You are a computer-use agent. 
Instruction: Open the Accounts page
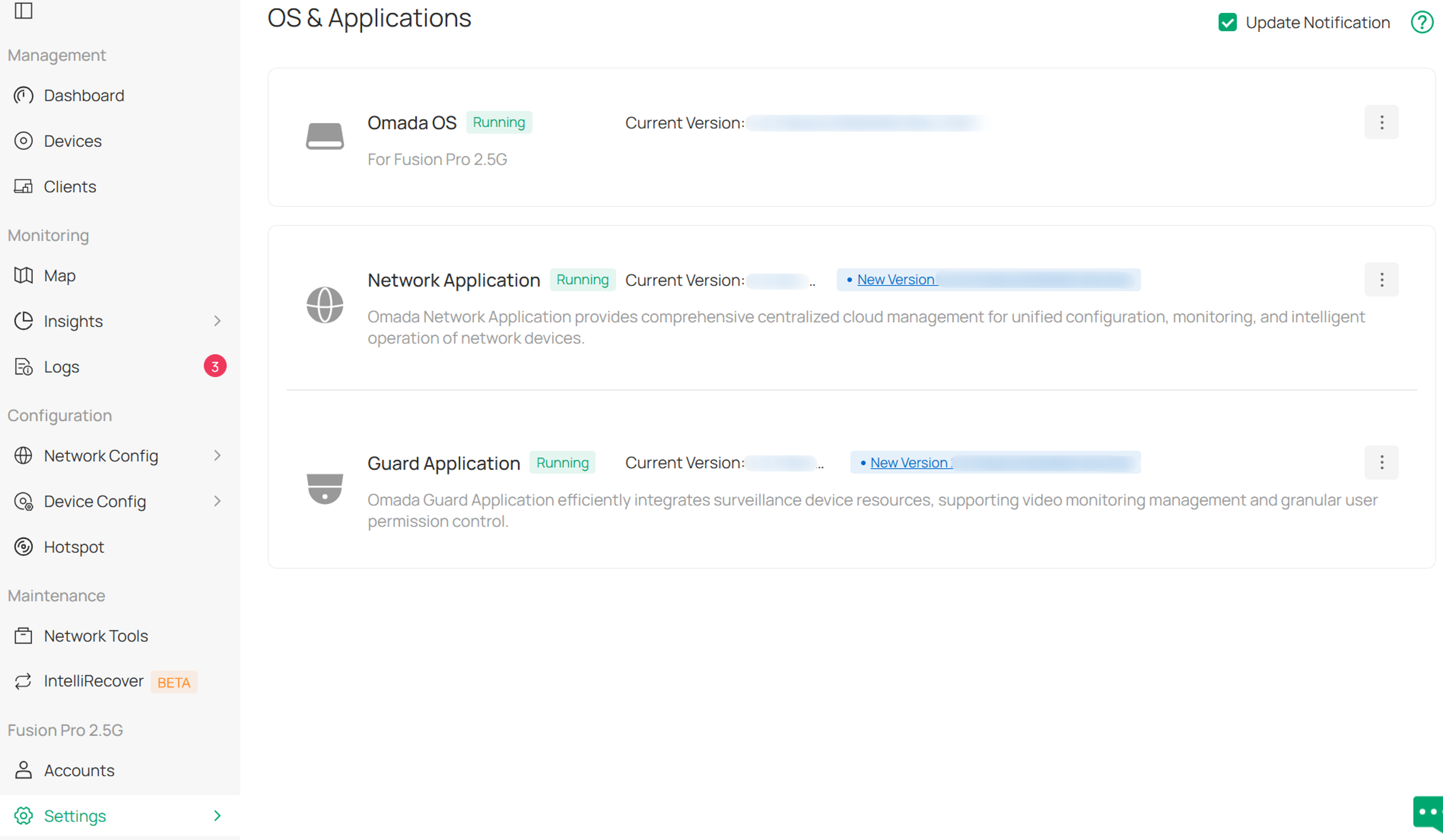click(x=120, y=770)
